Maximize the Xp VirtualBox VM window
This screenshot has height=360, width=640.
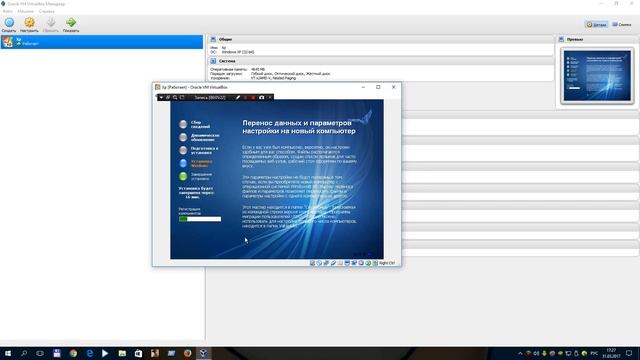click(378, 87)
